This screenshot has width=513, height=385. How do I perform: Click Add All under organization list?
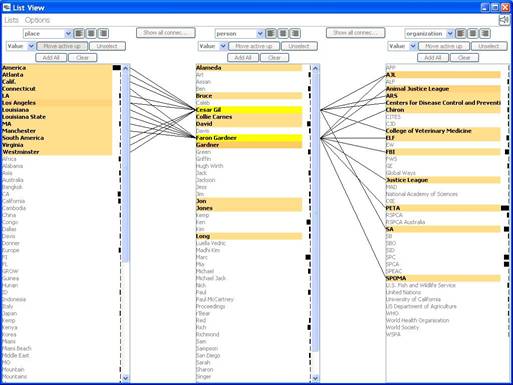(x=433, y=58)
